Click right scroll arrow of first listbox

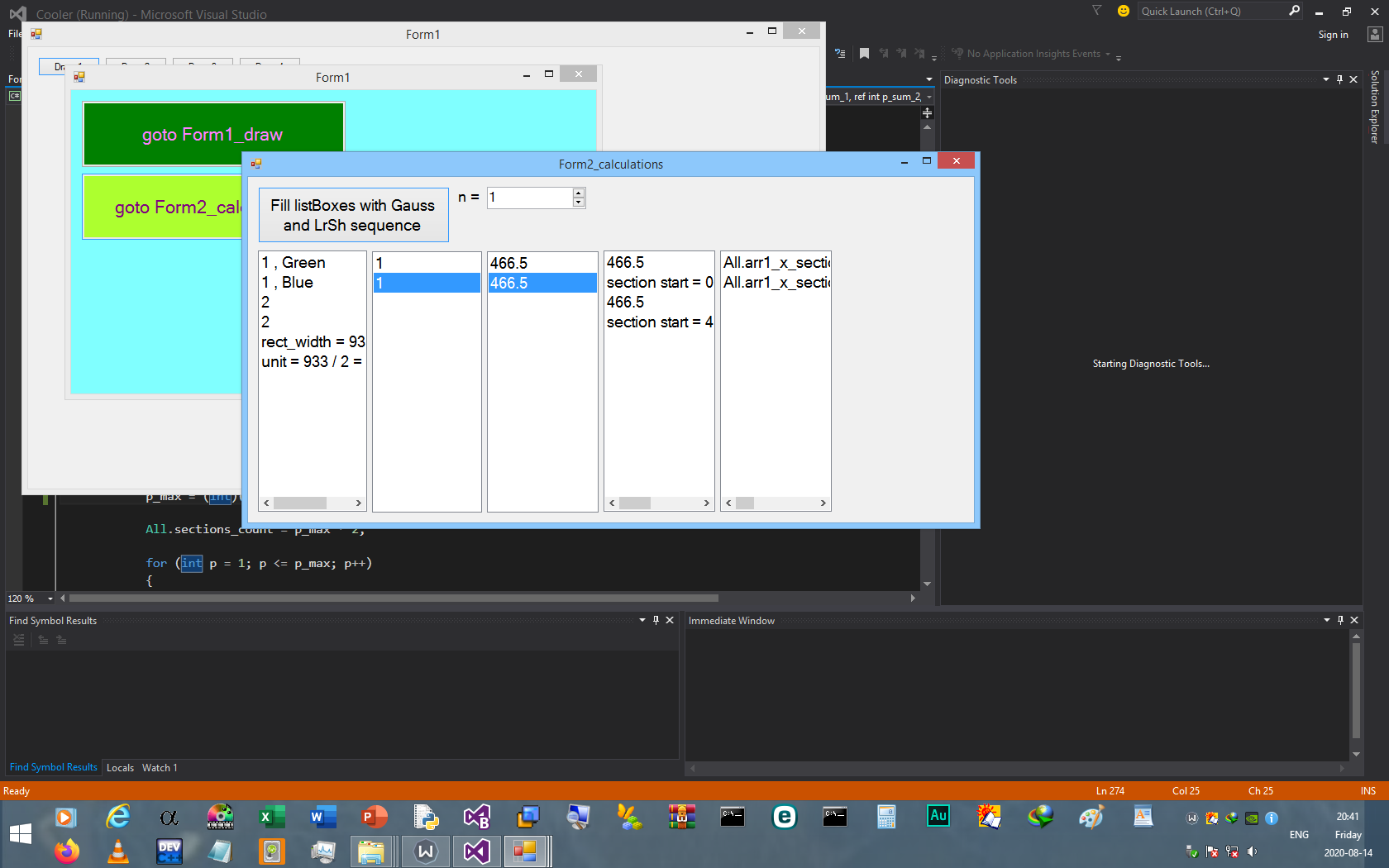(x=358, y=503)
